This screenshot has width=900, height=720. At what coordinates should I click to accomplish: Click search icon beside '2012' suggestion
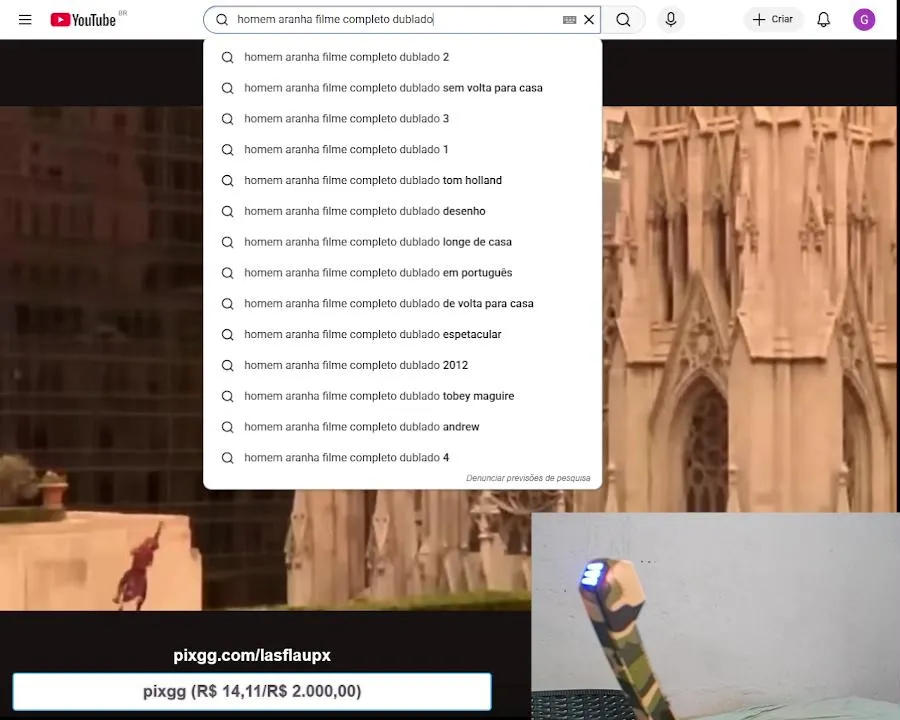point(228,365)
